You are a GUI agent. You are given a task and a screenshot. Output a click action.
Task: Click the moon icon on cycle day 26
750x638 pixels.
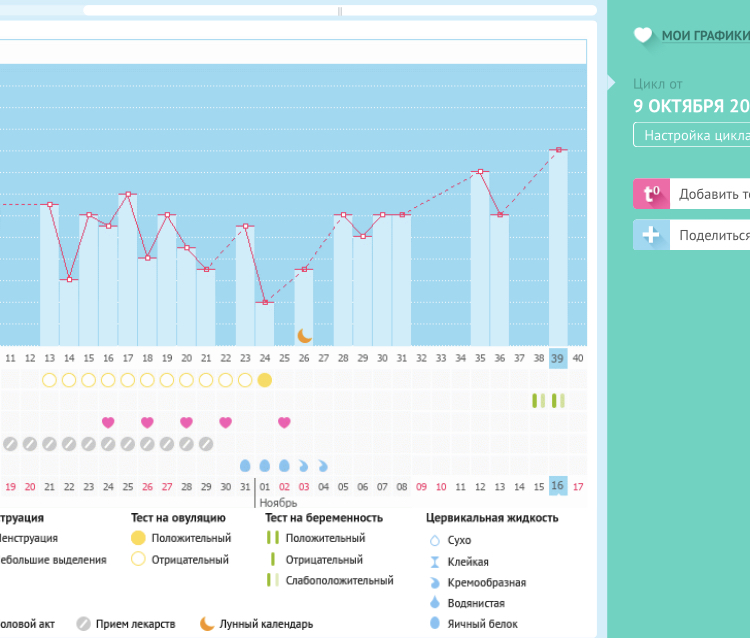pos(304,335)
